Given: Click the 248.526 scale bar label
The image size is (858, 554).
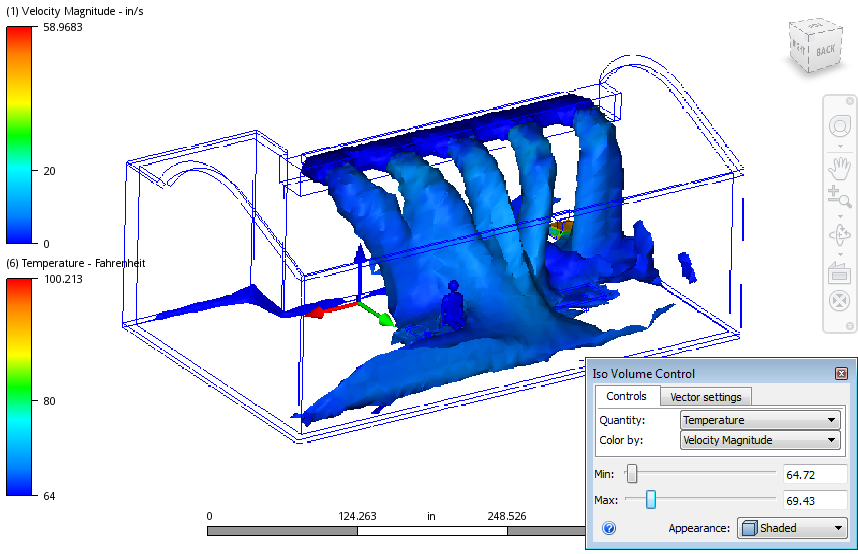Looking at the screenshot, I should click(507, 516).
